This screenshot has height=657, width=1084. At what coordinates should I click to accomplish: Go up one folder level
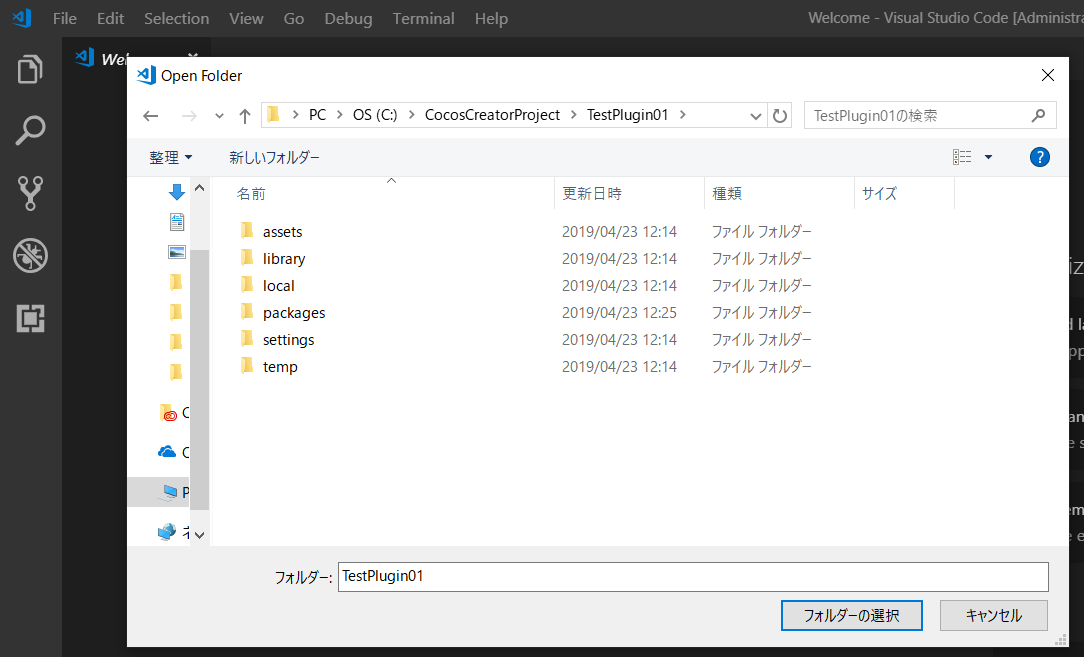pos(244,115)
